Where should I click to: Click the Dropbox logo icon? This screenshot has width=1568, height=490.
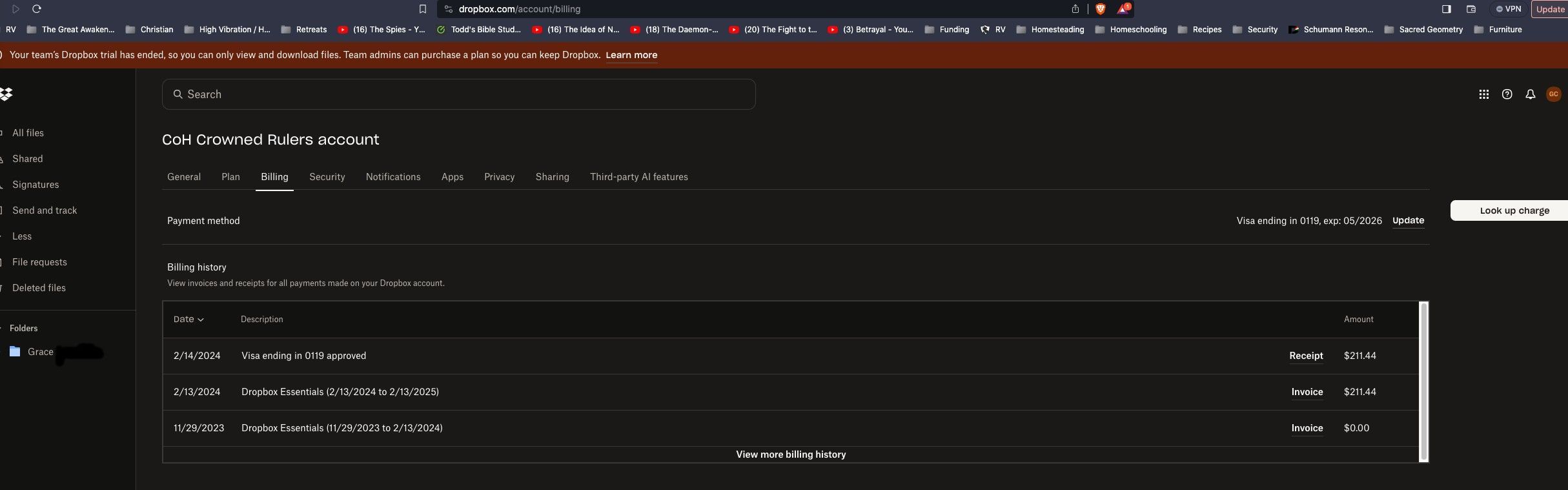[x=6, y=94]
